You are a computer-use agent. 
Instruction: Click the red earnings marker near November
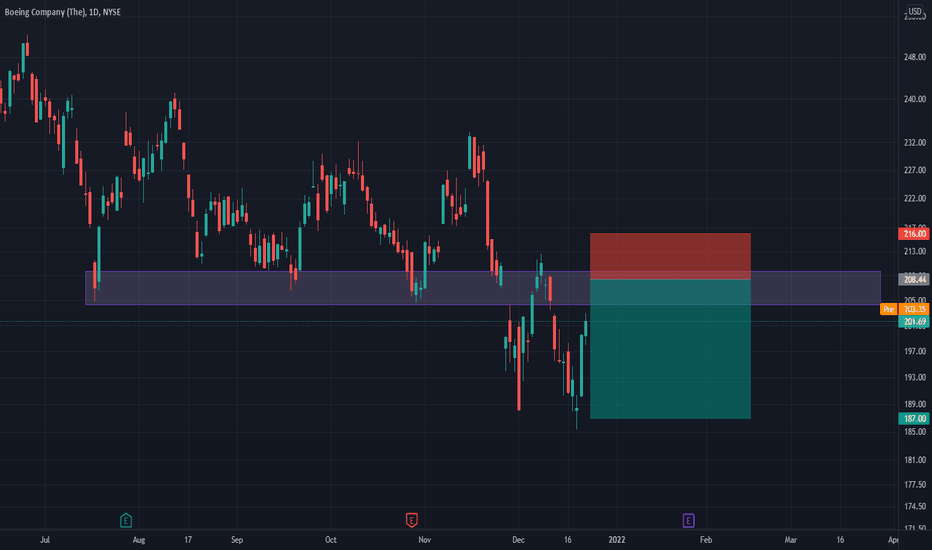click(x=411, y=521)
